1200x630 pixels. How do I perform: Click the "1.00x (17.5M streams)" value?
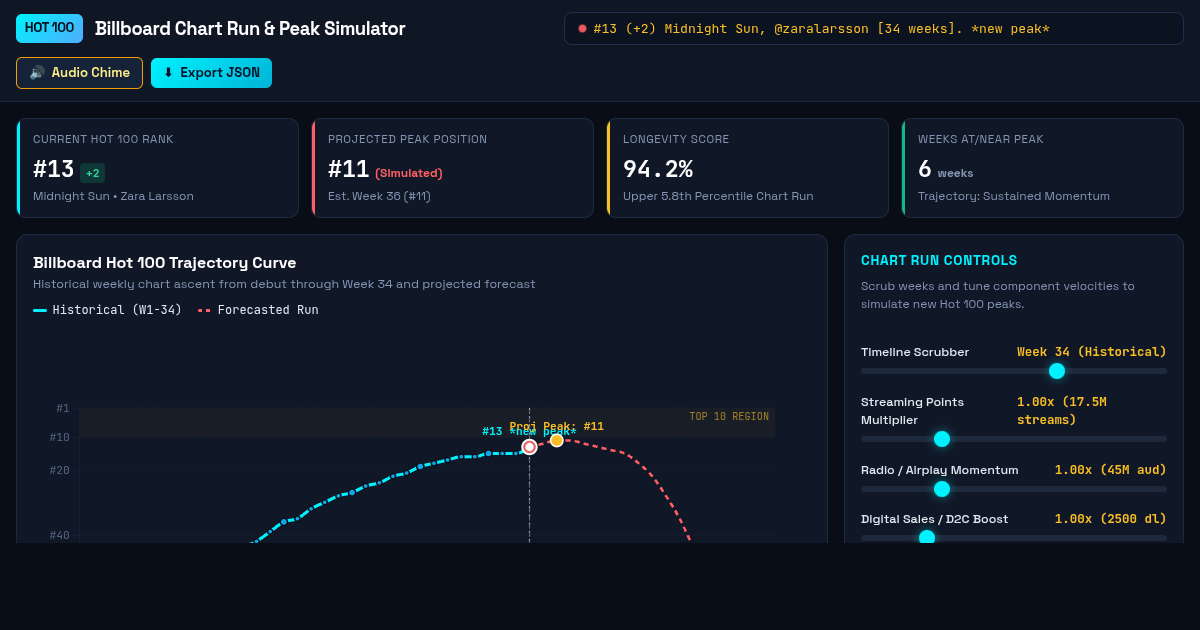[x=1062, y=410]
